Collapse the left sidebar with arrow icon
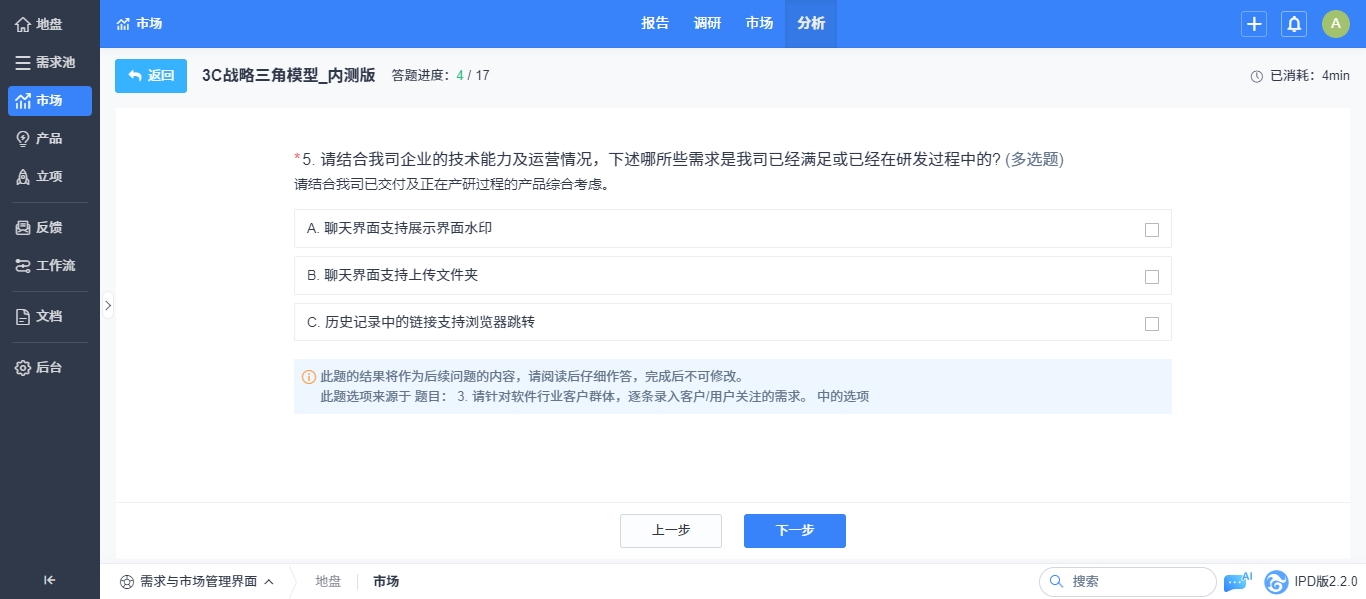 pyautogui.click(x=50, y=580)
